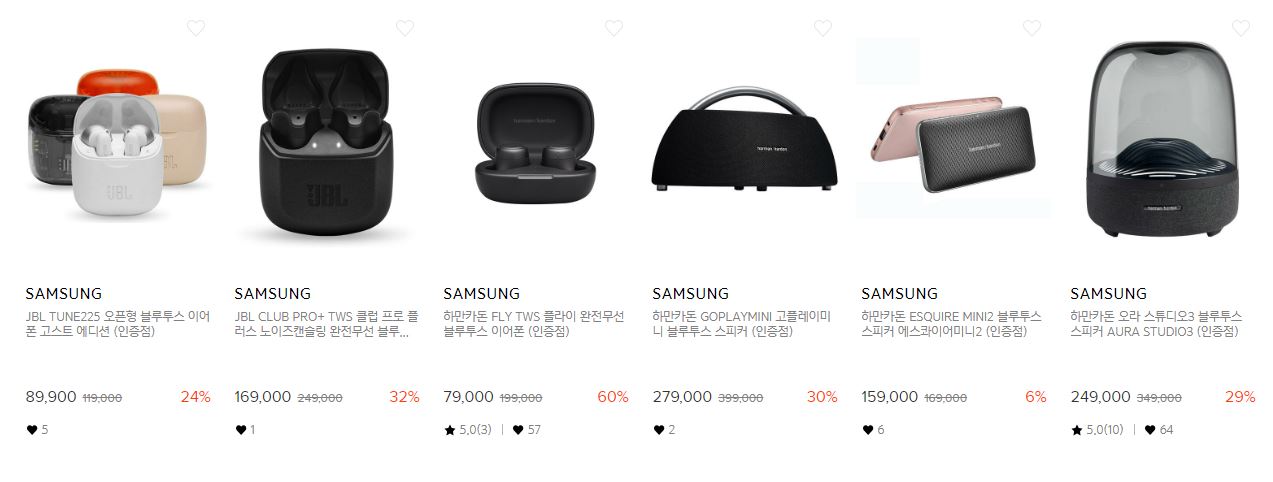Image resolution: width=1273 pixels, height=482 pixels.
Task: Open the AURA STUDIO3 speaker image
Action: [1163, 141]
